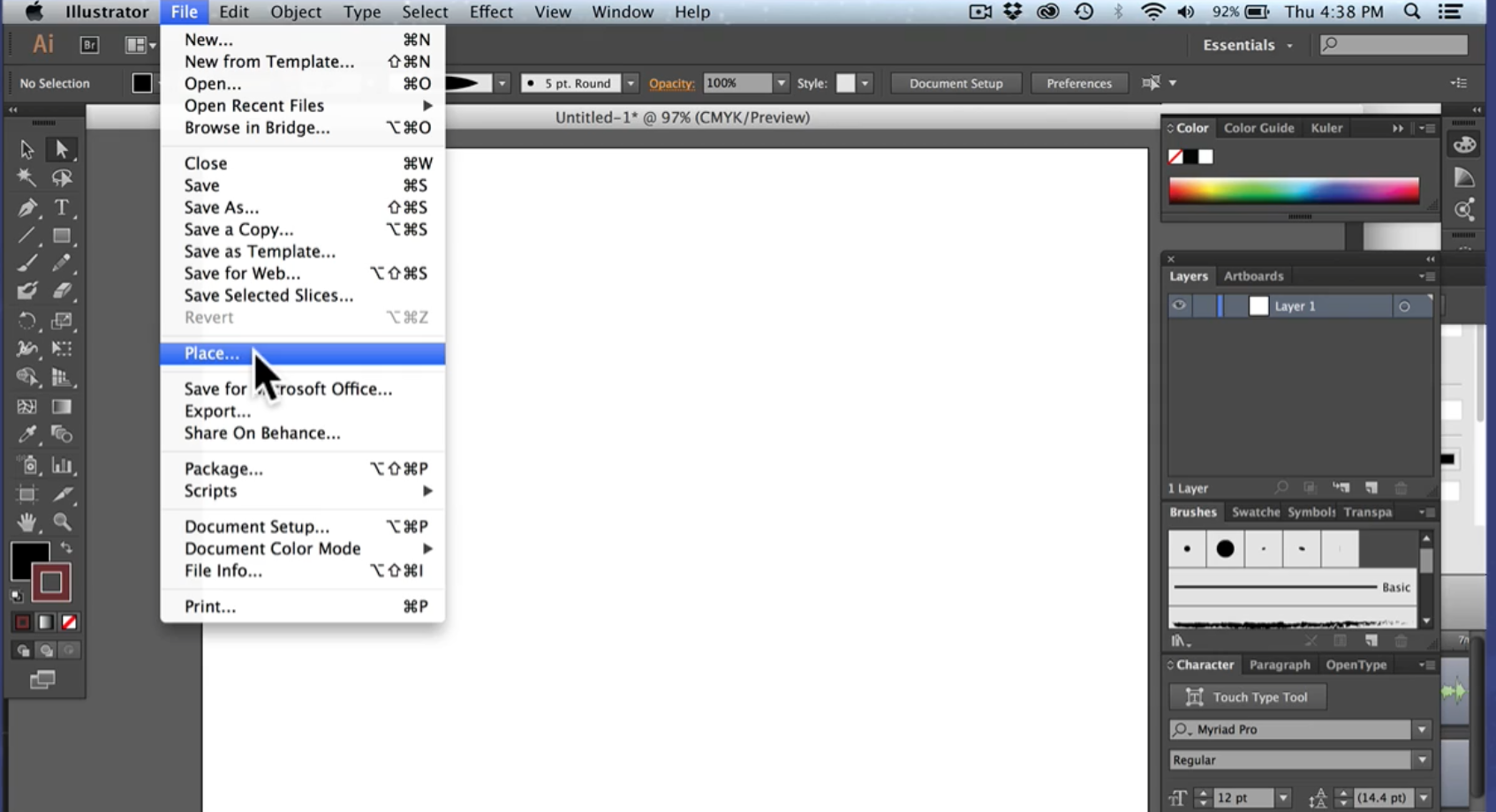Select the Rotate tool

[26, 320]
